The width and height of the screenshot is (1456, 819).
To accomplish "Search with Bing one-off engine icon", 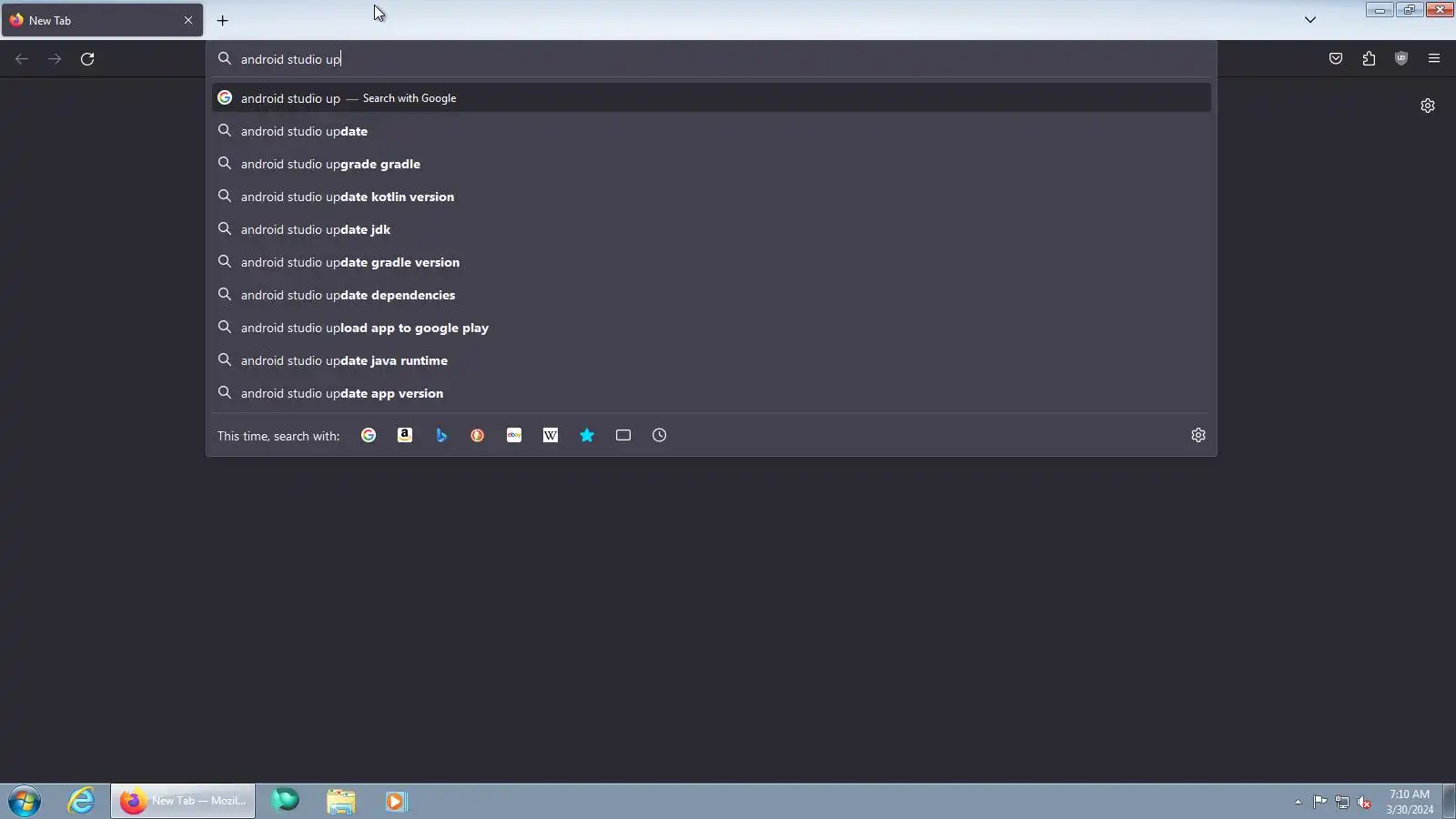I will click(x=441, y=436).
